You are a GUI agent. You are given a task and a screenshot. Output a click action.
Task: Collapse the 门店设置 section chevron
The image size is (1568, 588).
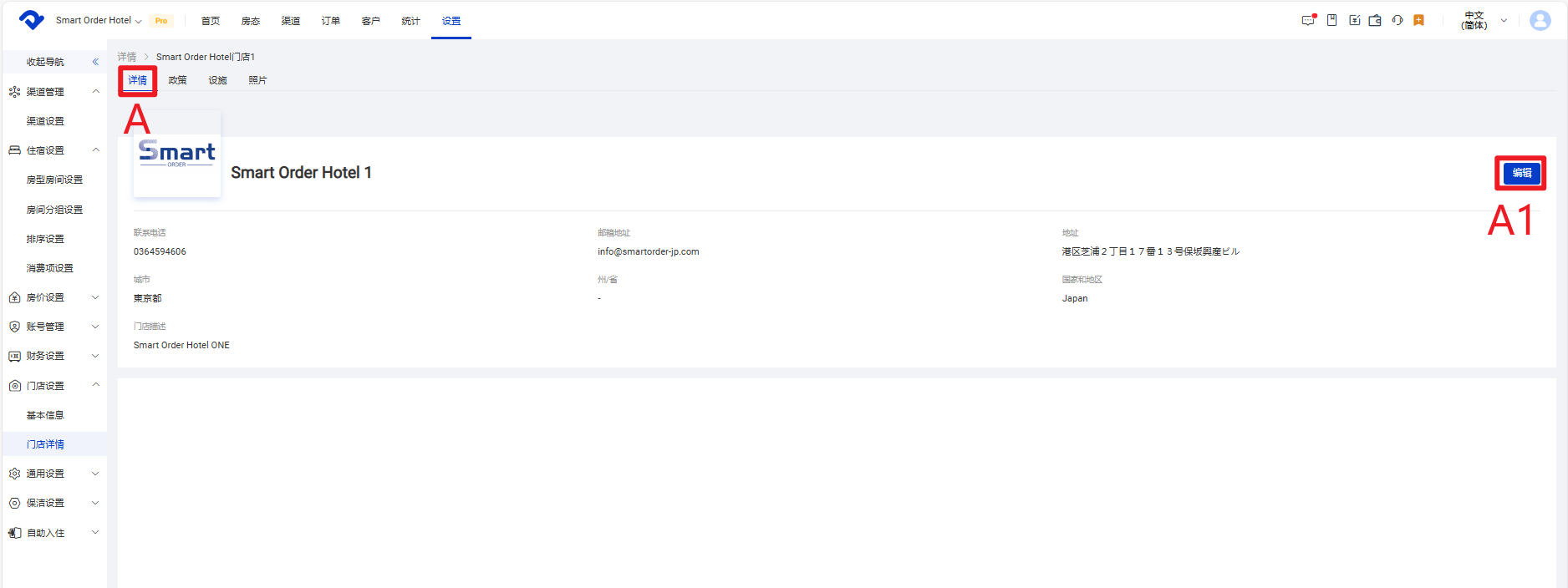(x=95, y=385)
